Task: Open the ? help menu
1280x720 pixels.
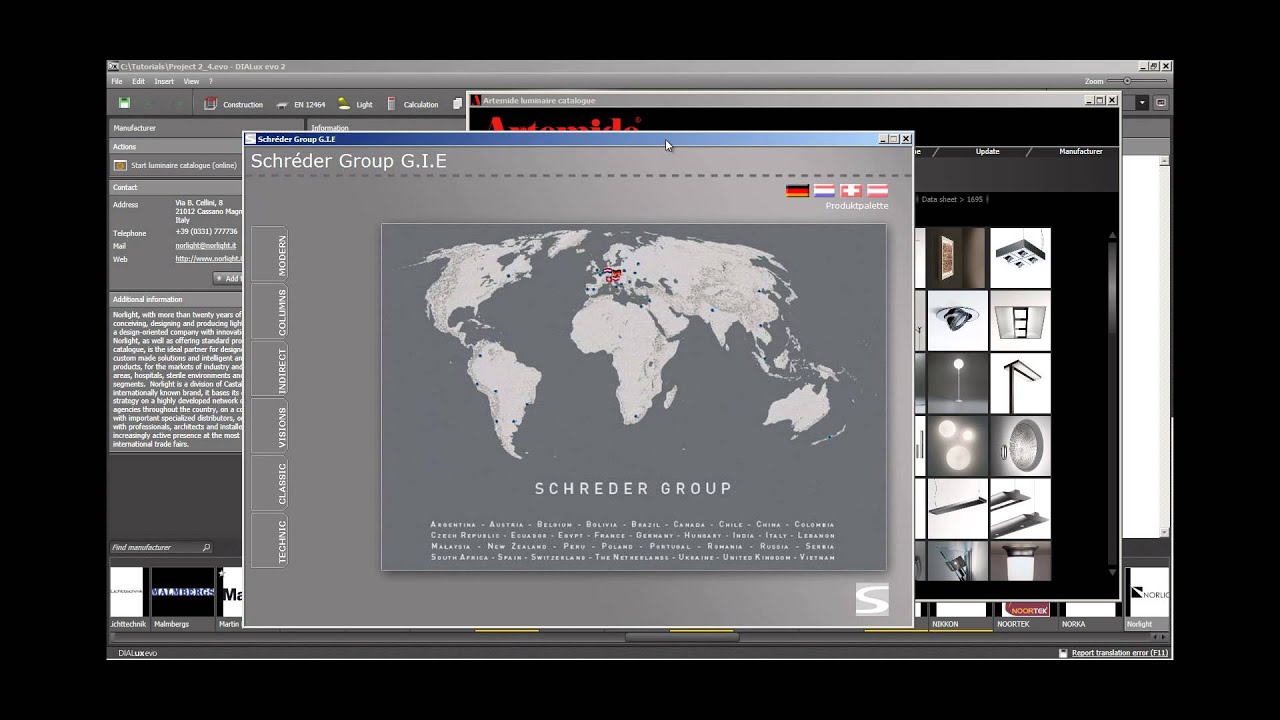Action: [211, 81]
